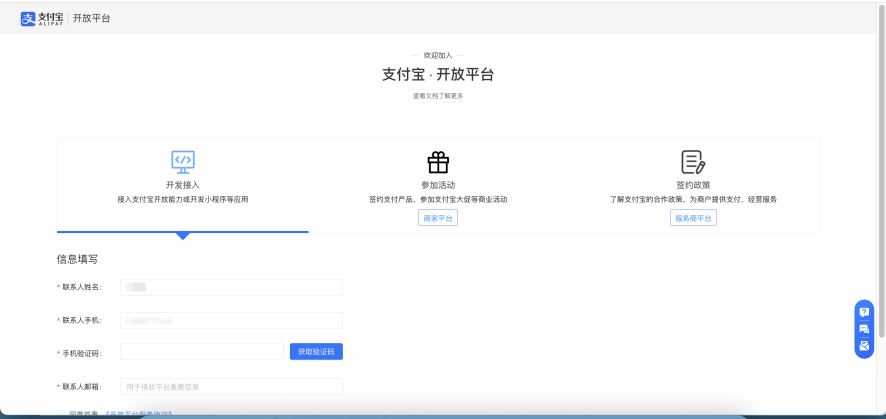
Task: Click 手机验证码 field label
Action: point(81,353)
